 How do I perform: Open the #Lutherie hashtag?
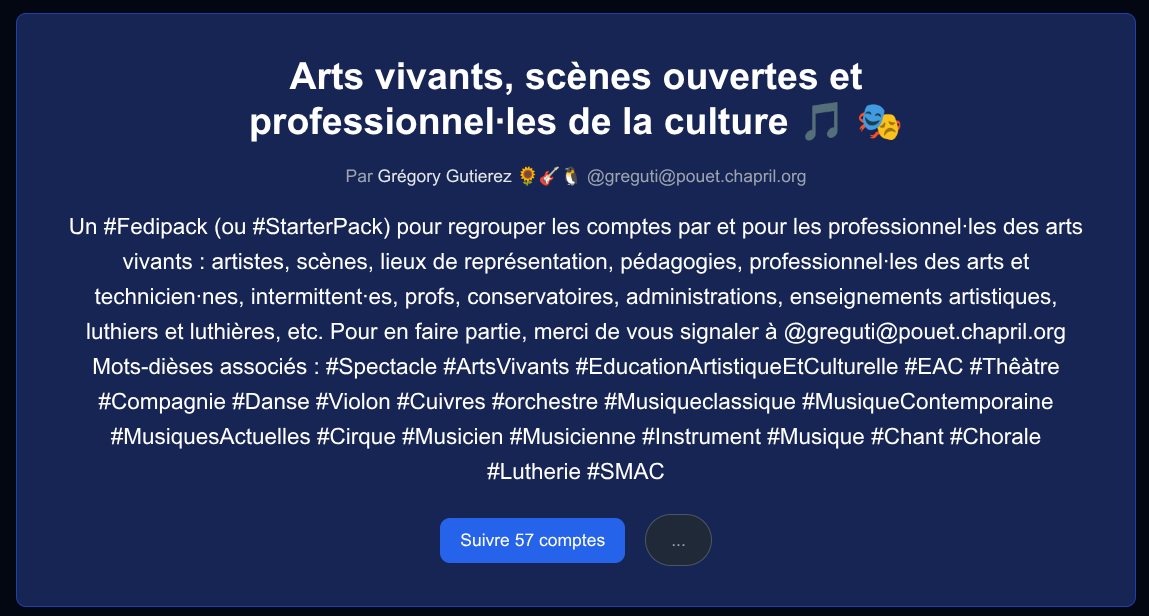click(x=533, y=472)
